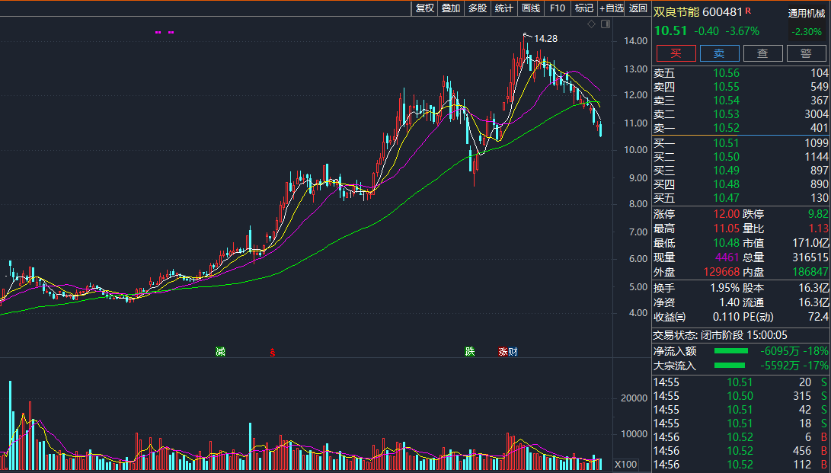Switch to 多股 multi-stock view

(x=477, y=8)
